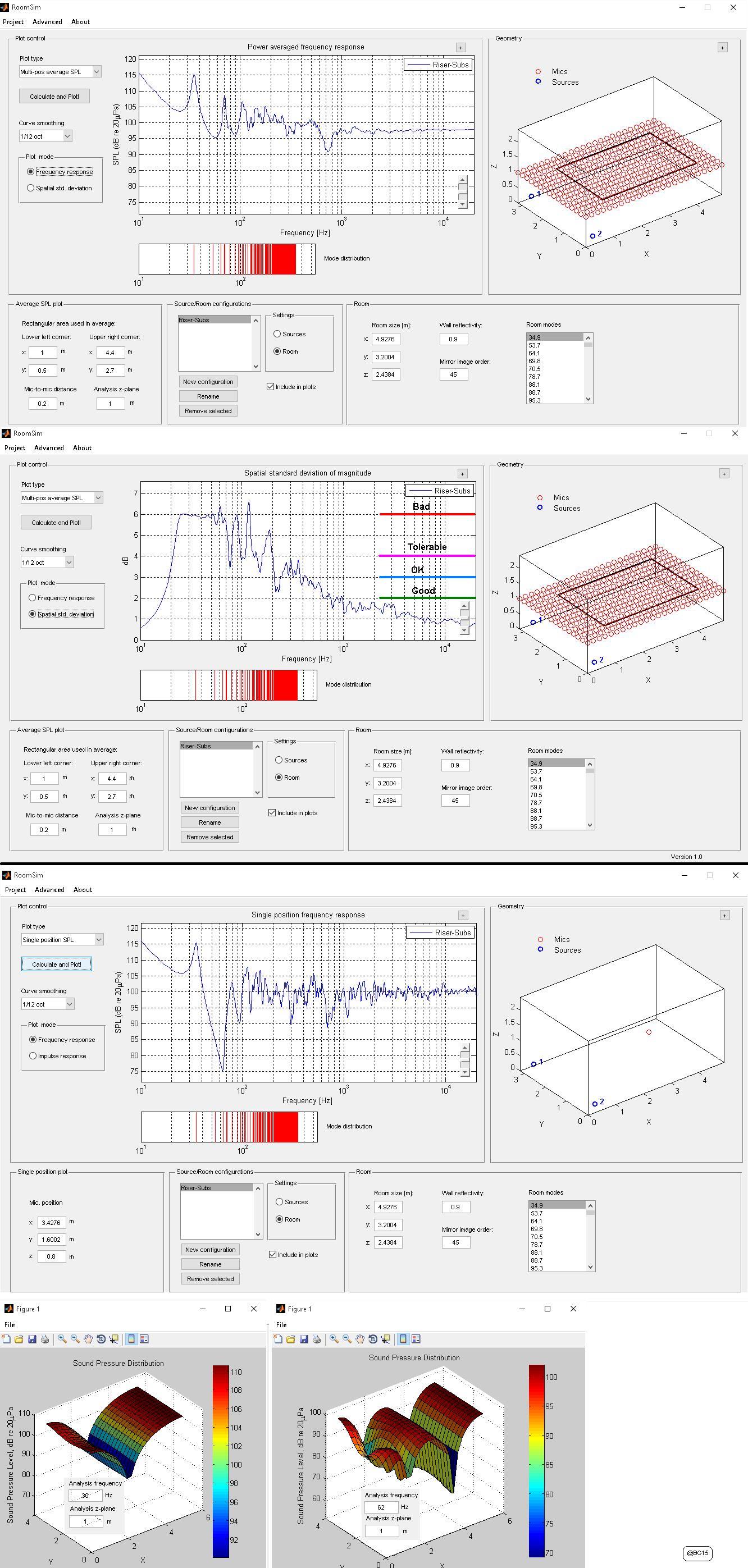Select Pan hand tool in 62 Hz Figure window
748x1568 pixels.
tap(361, 1338)
